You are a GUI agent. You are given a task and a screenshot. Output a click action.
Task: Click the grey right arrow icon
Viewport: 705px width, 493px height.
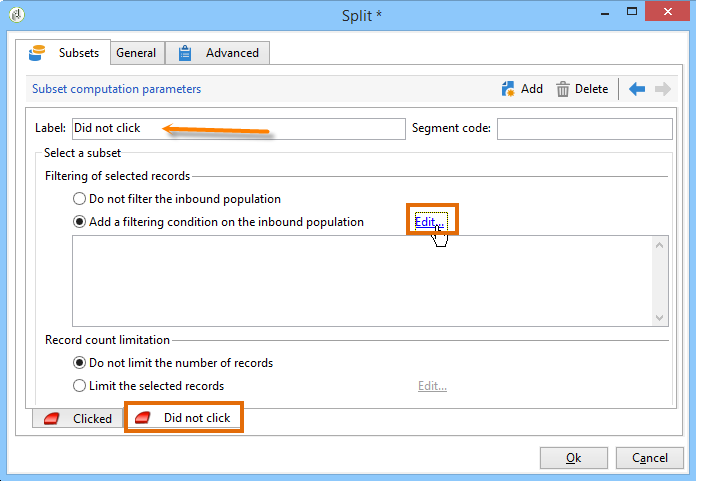coord(663,89)
